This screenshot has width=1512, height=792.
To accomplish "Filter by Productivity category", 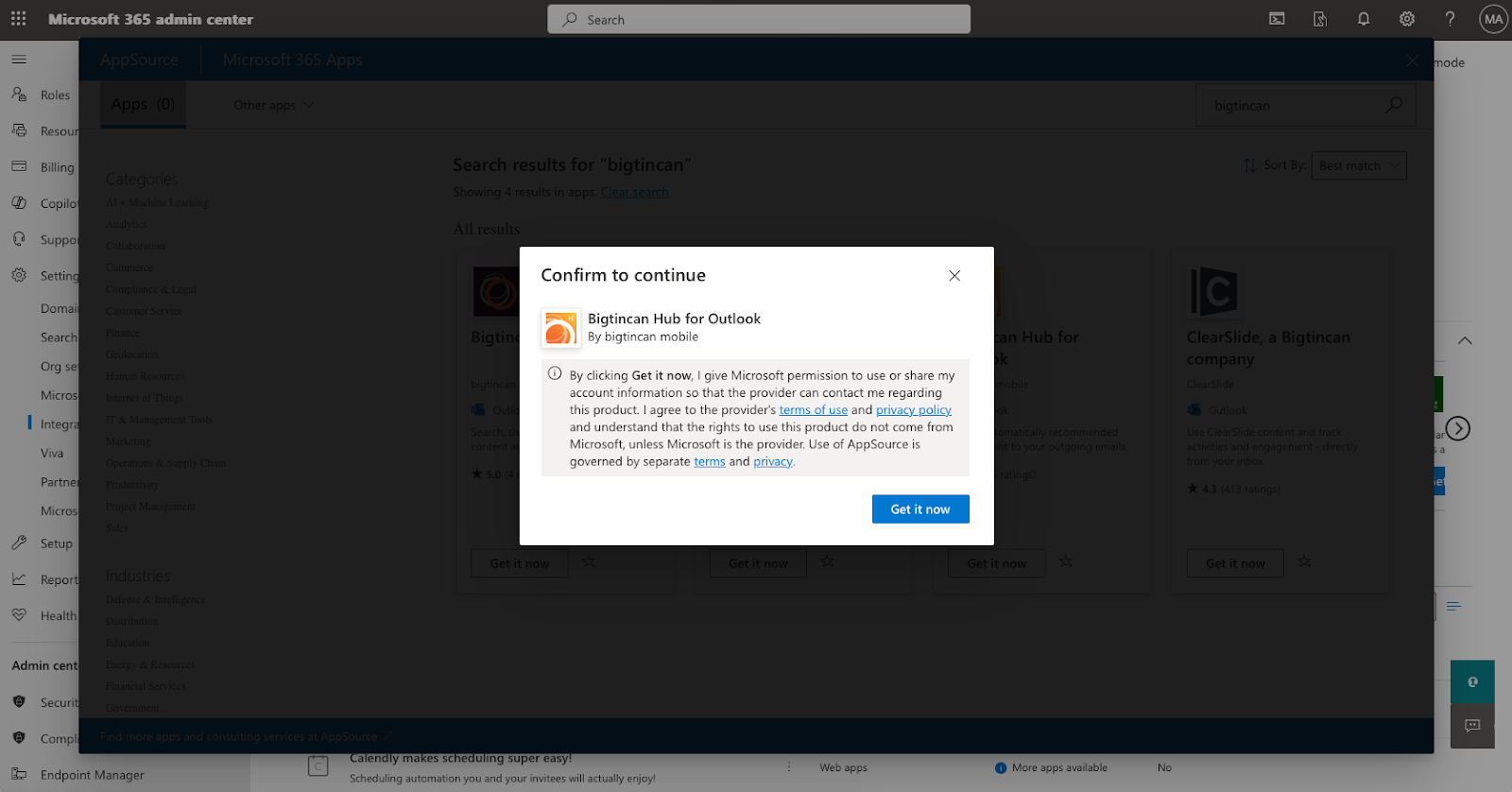I will (132, 485).
